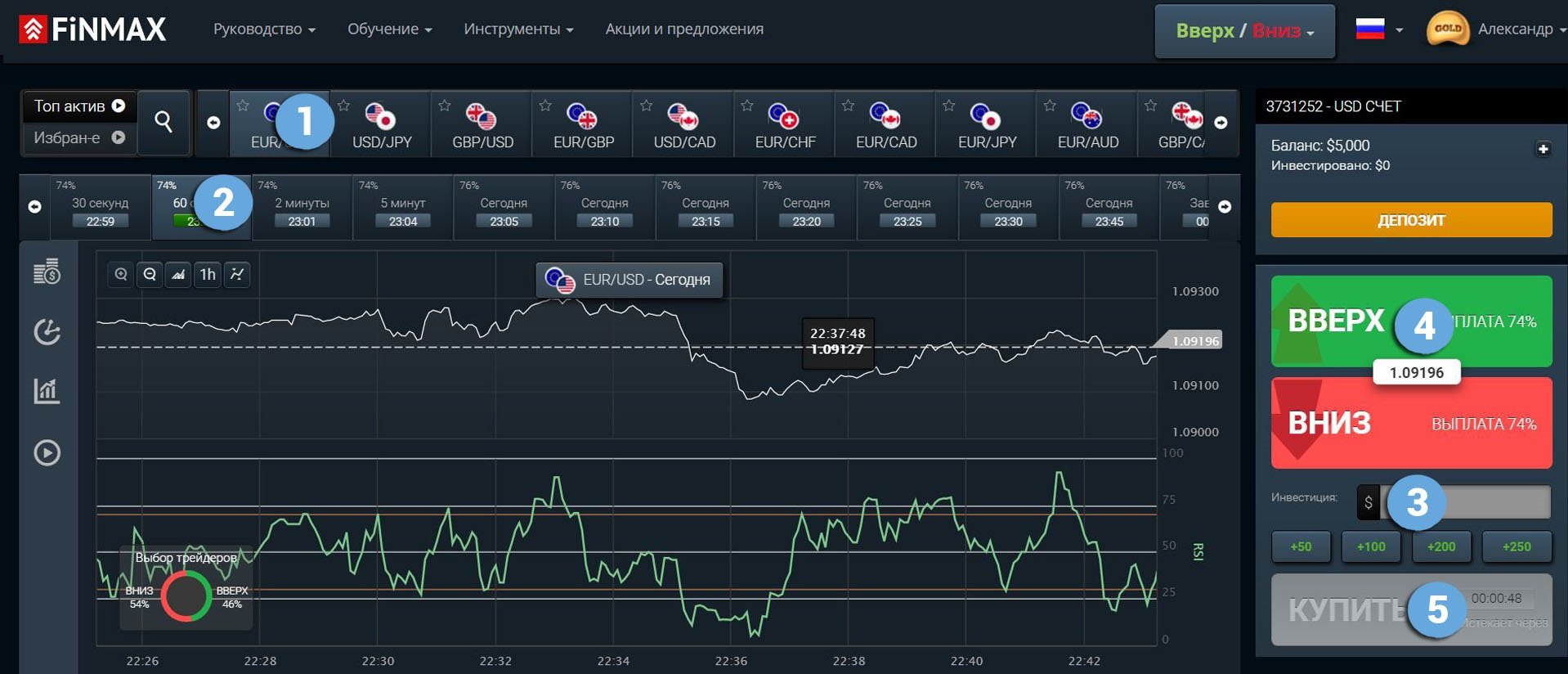
Task: Zoom in on the chart
Action: coord(121,275)
